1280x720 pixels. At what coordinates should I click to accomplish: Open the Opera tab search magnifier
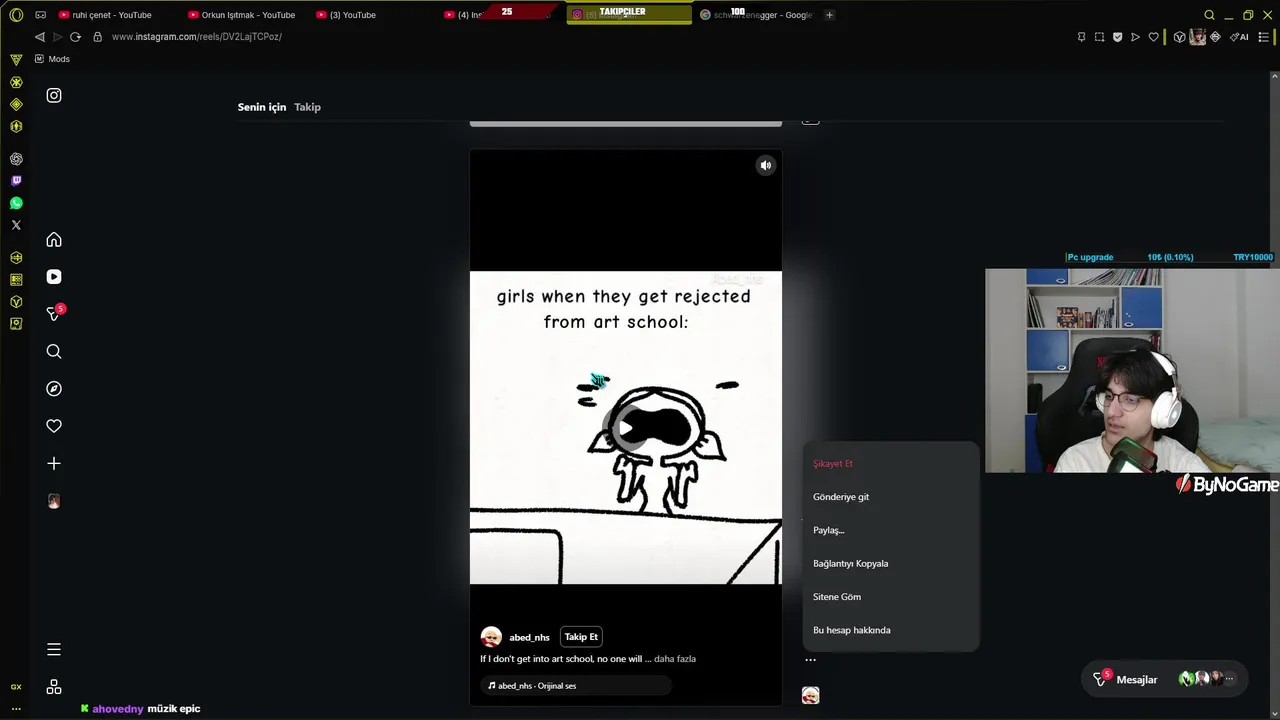click(1209, 15)
